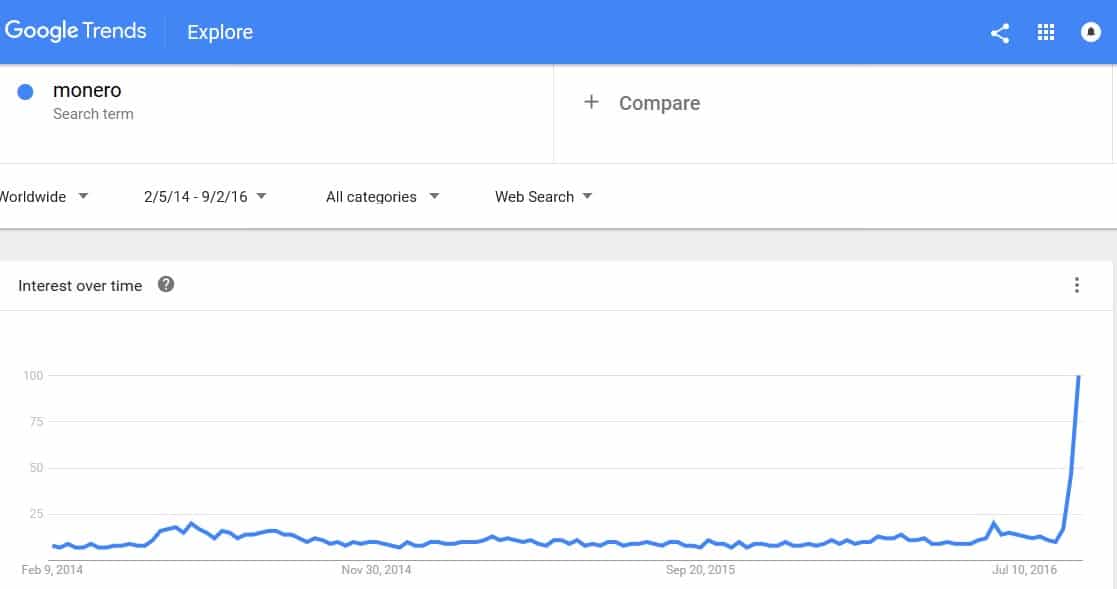Click the Google Trends logo
Screen dimensions: 1117x589
pyautogui.click(x=76, y=31)
